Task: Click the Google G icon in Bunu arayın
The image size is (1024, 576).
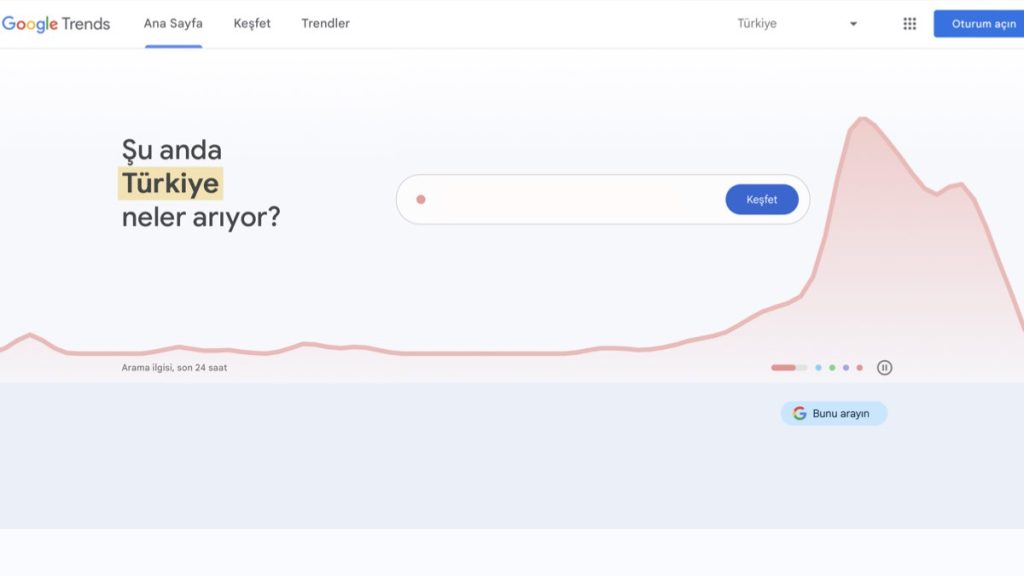Action: click(799, 413)
